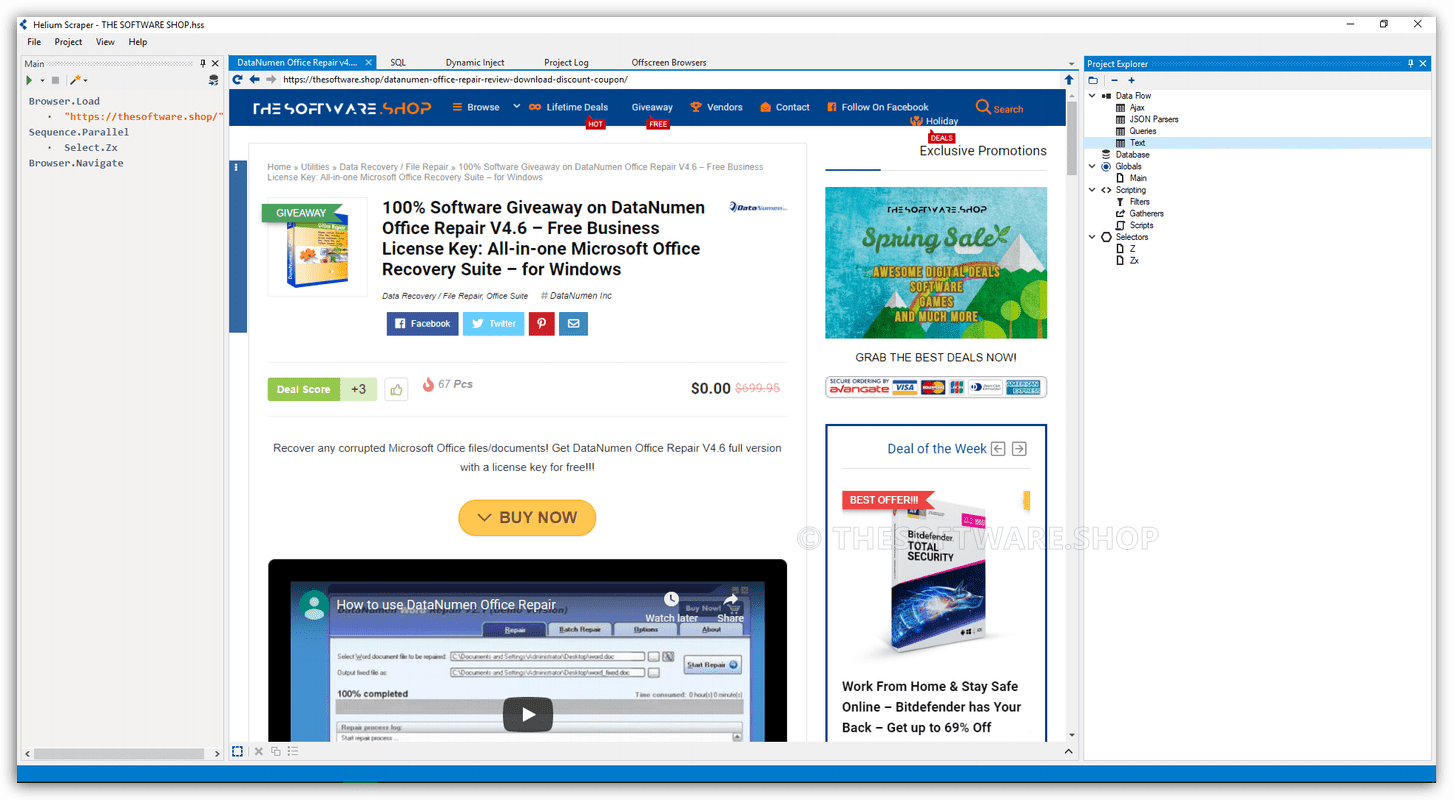Close the Main panel

(x=215, y=63)
